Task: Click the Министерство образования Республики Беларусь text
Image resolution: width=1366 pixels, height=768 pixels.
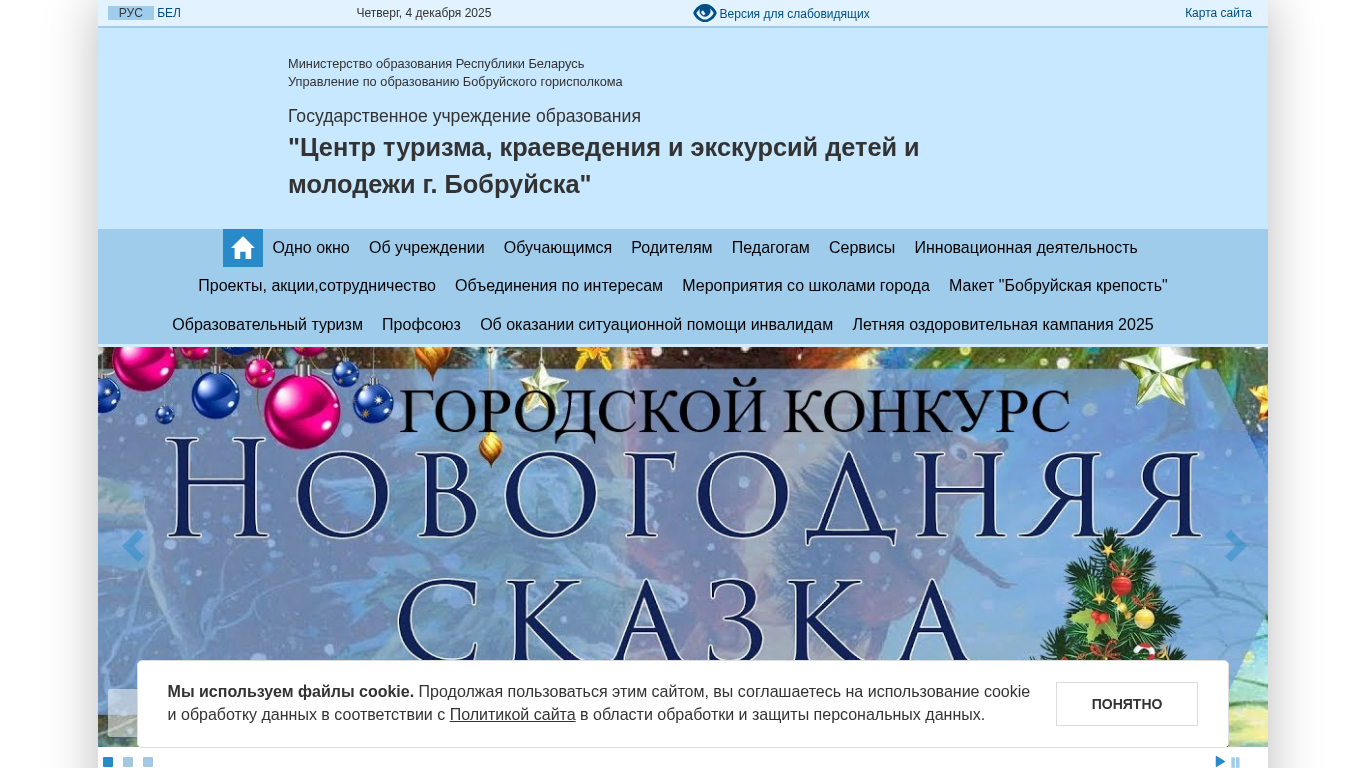Action: point(436,64)
